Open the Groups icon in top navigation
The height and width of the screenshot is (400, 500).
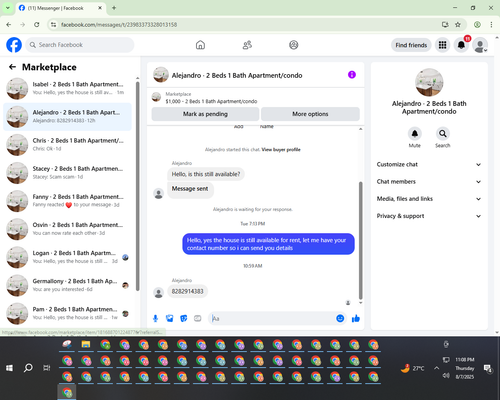[294, 45]
